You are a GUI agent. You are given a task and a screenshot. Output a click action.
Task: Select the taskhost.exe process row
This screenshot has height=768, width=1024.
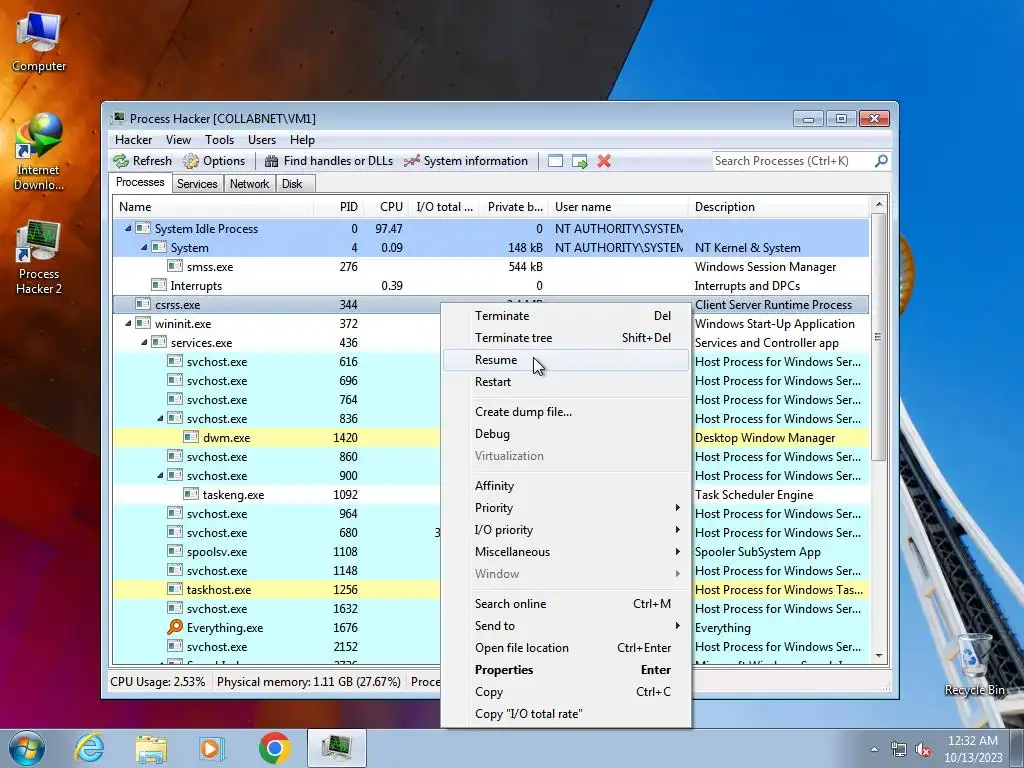(x=277, y=590)
